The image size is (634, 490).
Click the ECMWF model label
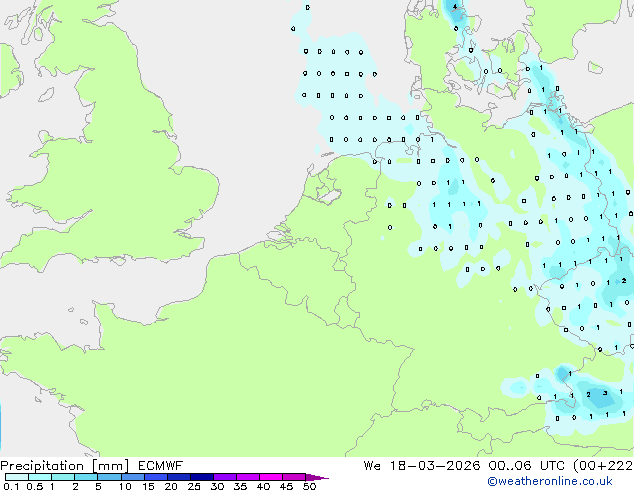(x=161, y=466)
